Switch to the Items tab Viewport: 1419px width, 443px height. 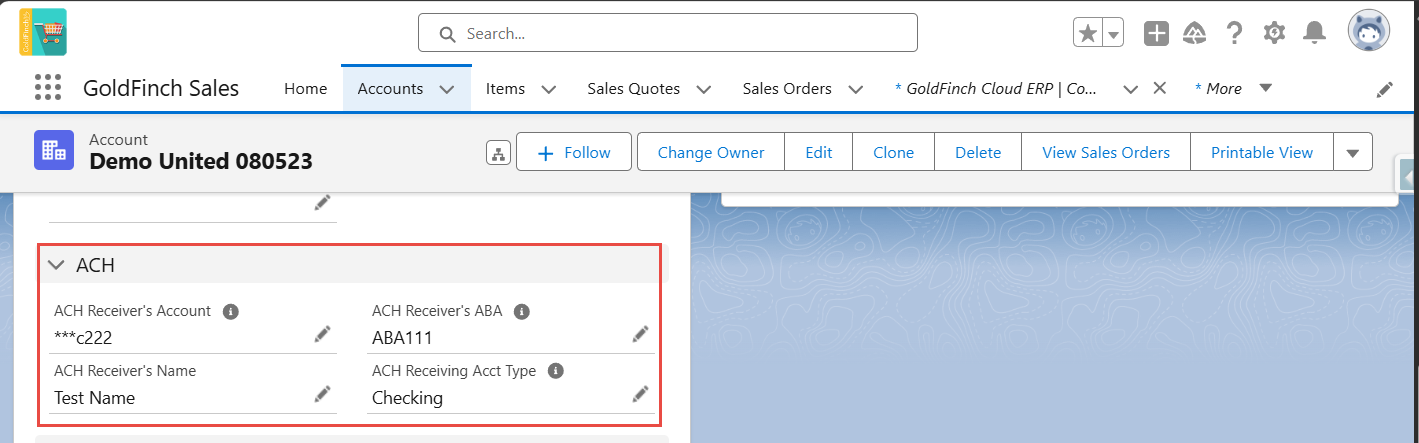coord(505,88)
